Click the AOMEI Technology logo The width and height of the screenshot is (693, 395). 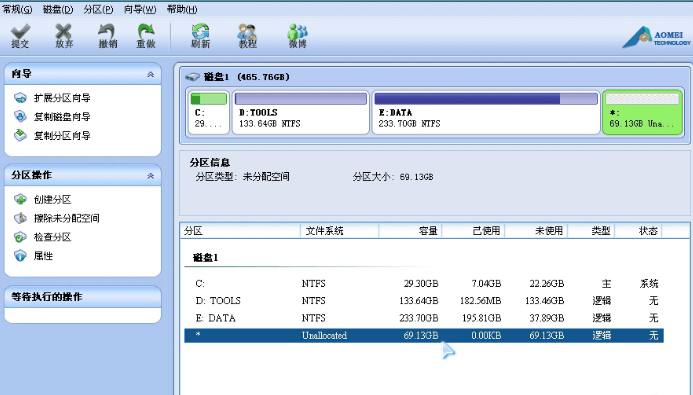[x=656, y=38]
